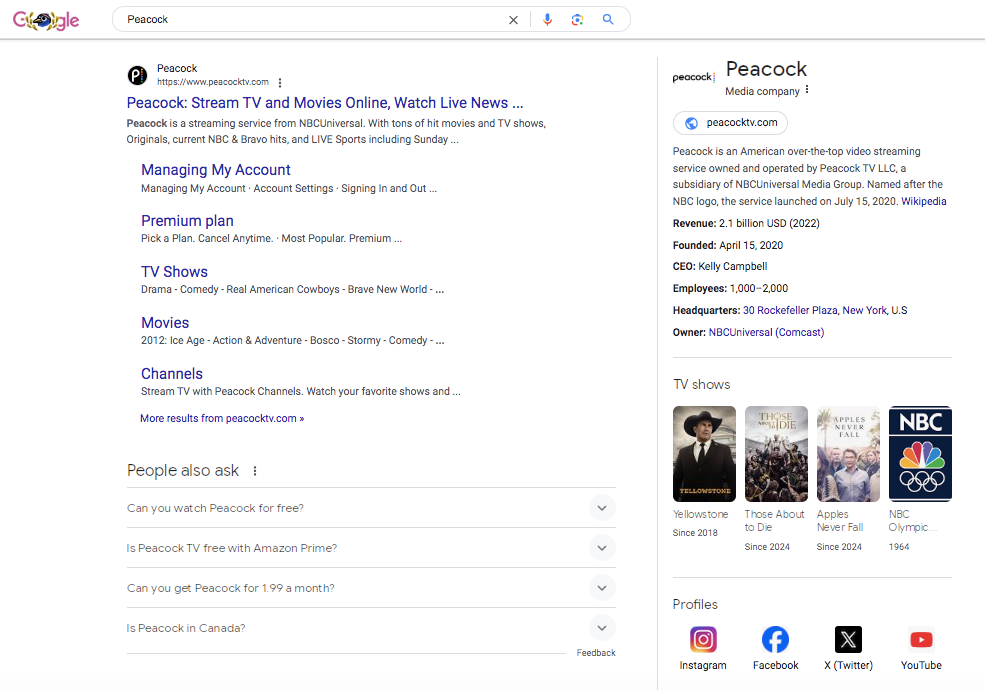Click the magnifying glass search button
This screenshot has width=985, height=690.
click(607, 19)
